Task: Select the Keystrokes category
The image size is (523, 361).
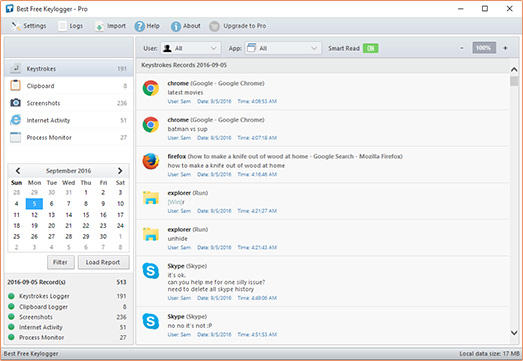Action: (x=69, y=69)
